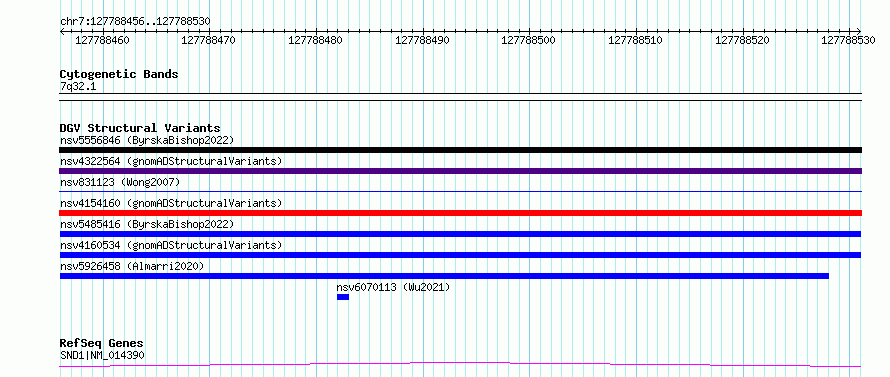Viewport: 890px width, 377px height.
Task: Click ruler position 127788510
Action: pos(636,40)
